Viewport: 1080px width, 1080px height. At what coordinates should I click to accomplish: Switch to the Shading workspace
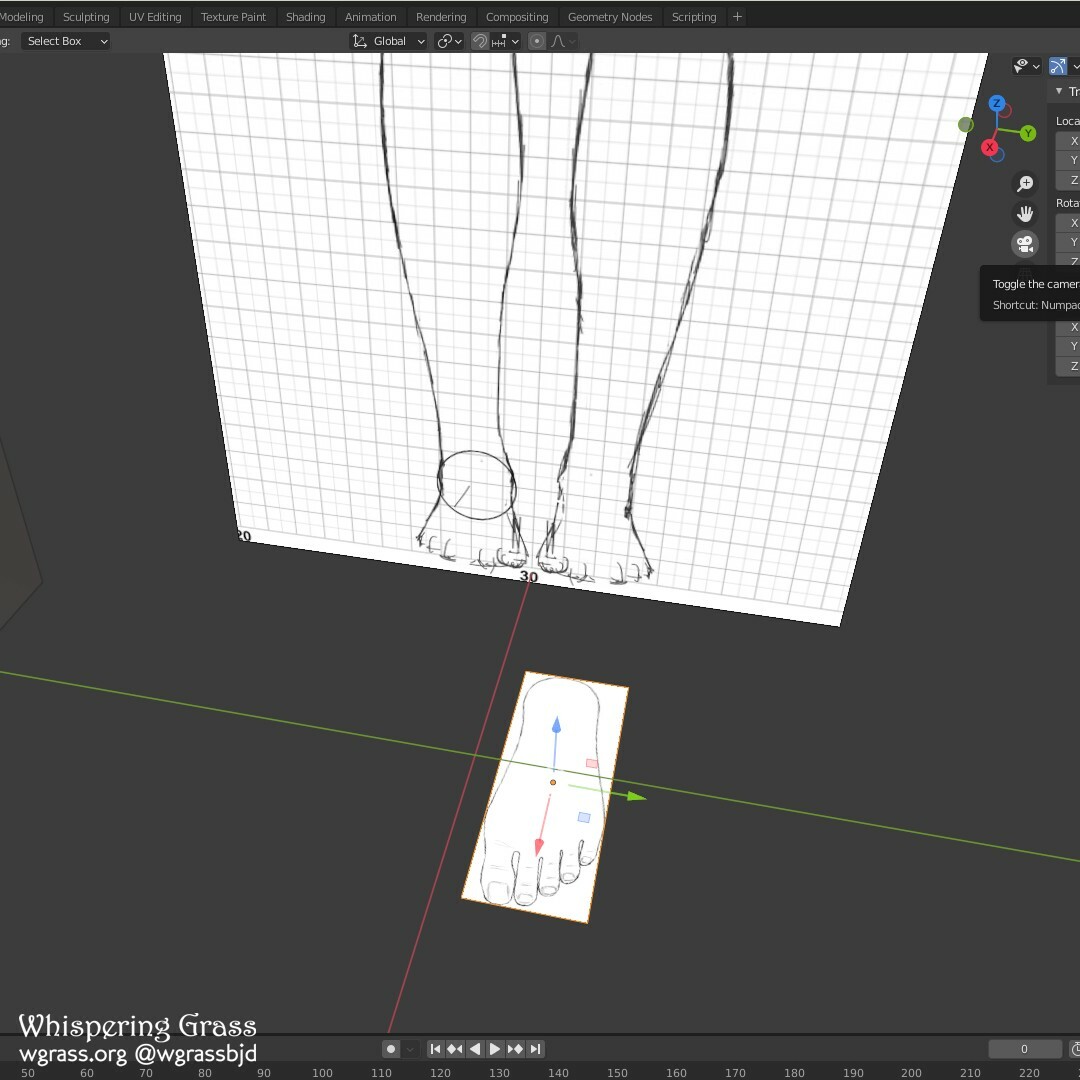coord(305,17)
